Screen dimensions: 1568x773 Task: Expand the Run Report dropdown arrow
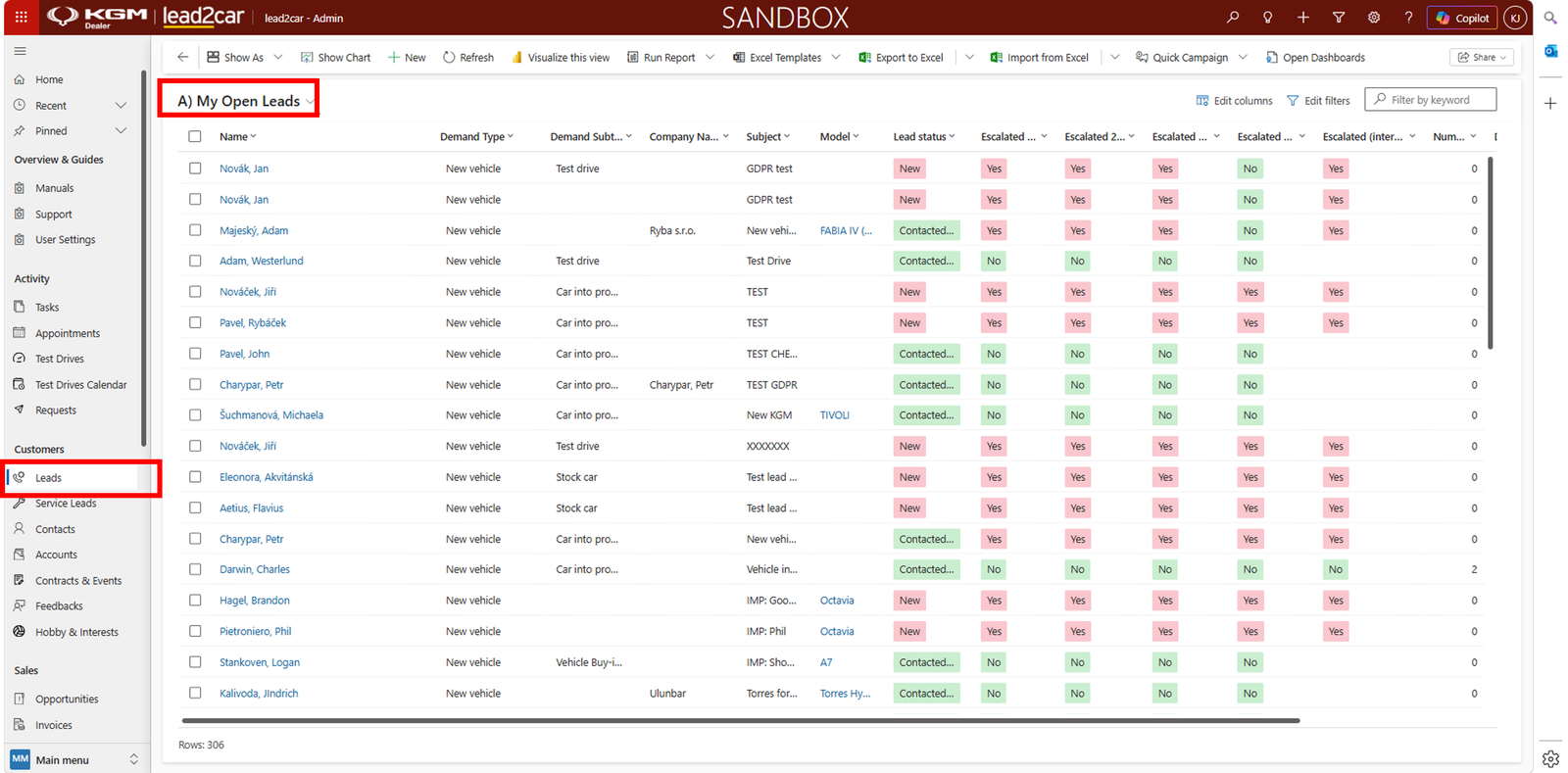point(710,57)
